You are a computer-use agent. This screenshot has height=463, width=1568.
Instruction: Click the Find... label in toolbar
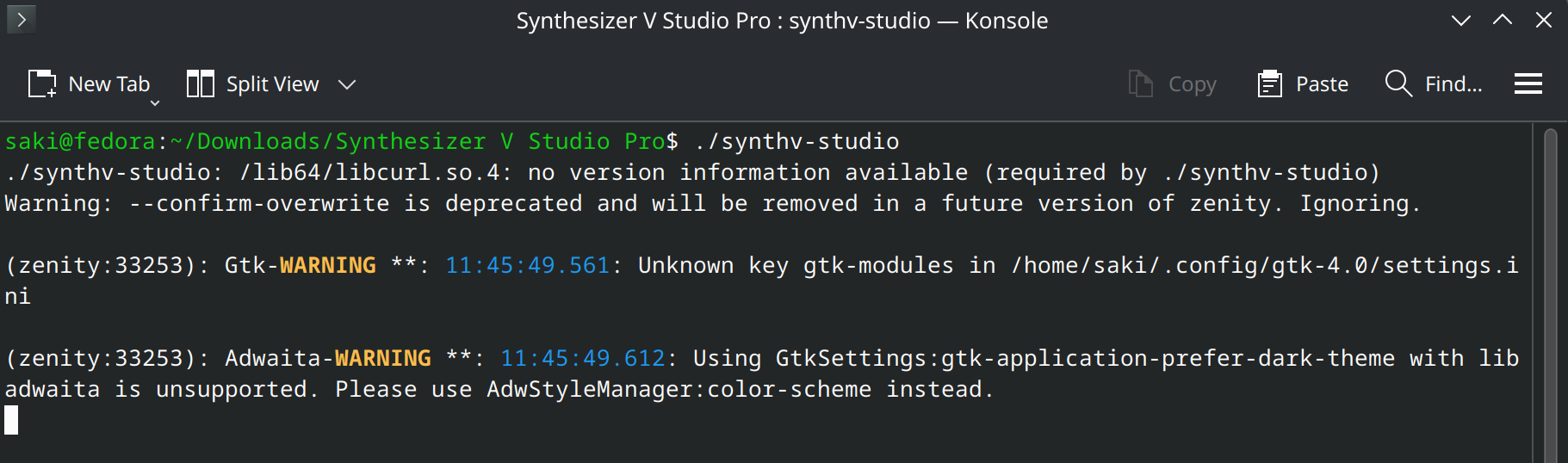(1453, 84)
